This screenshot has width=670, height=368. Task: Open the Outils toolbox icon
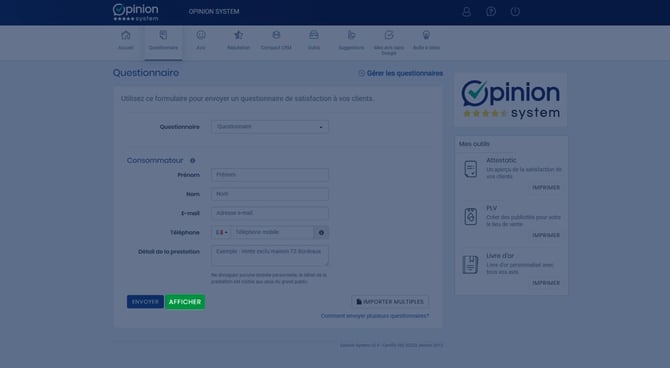coord(314,35)
